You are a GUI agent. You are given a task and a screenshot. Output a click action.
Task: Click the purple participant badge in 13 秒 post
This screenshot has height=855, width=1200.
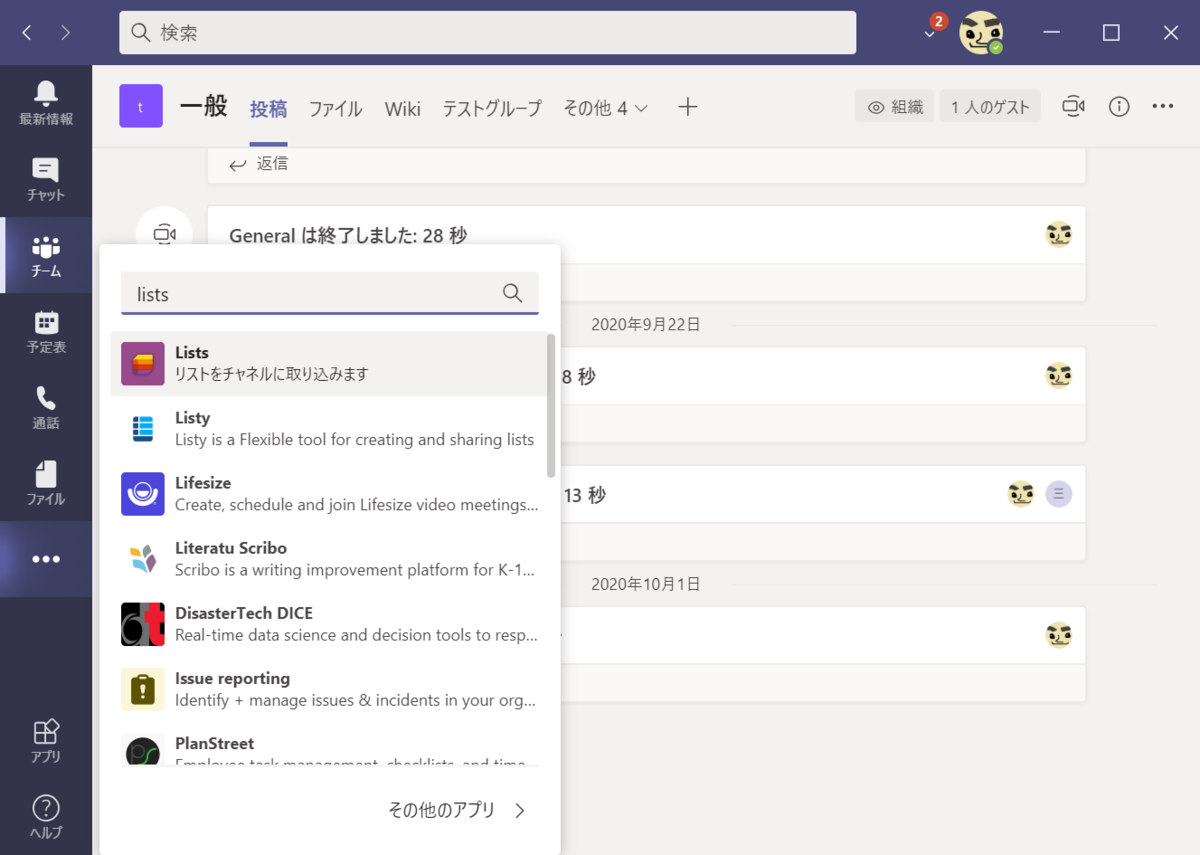tap(1059, 494)
